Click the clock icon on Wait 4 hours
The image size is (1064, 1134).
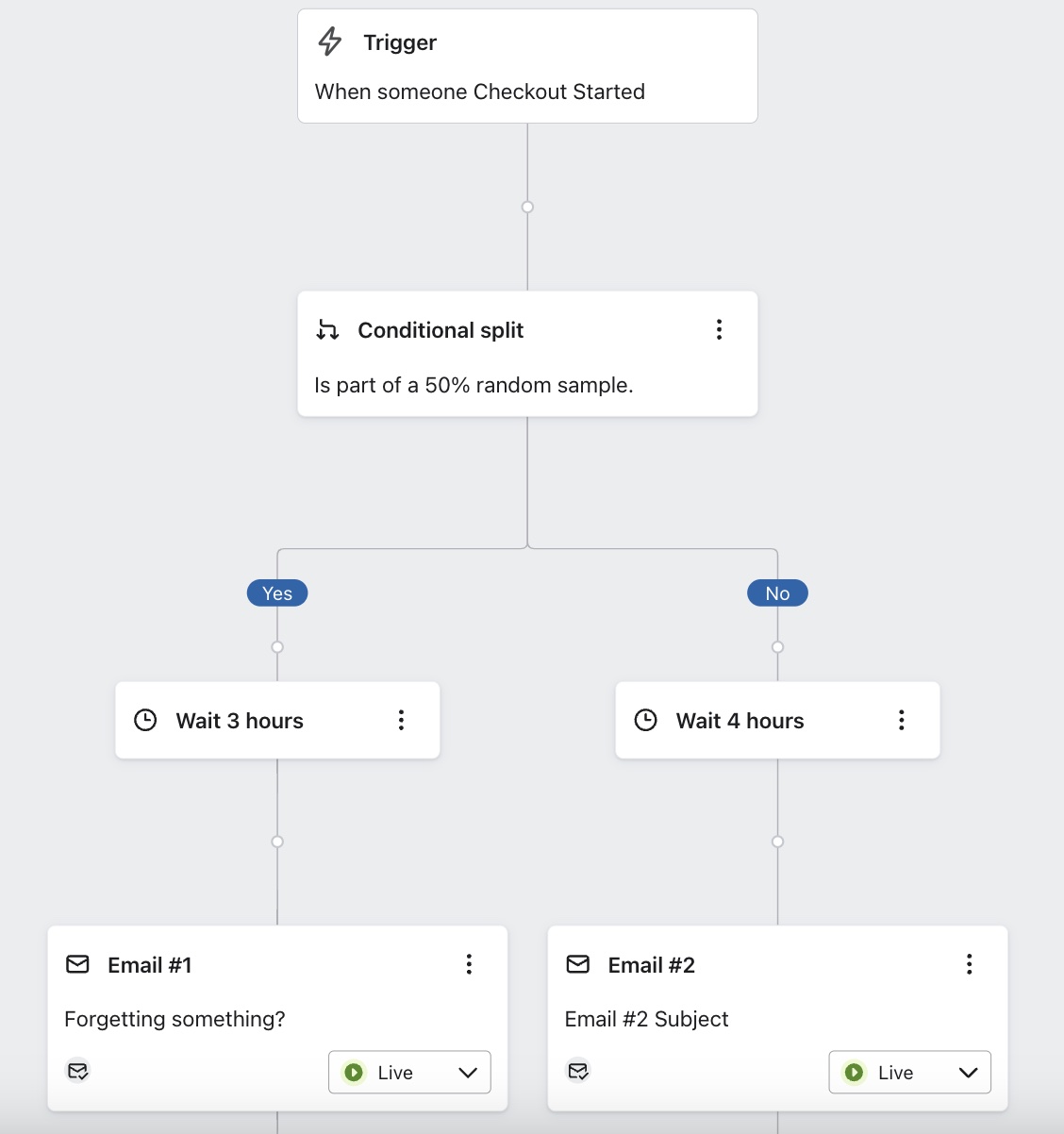[645, 721]
